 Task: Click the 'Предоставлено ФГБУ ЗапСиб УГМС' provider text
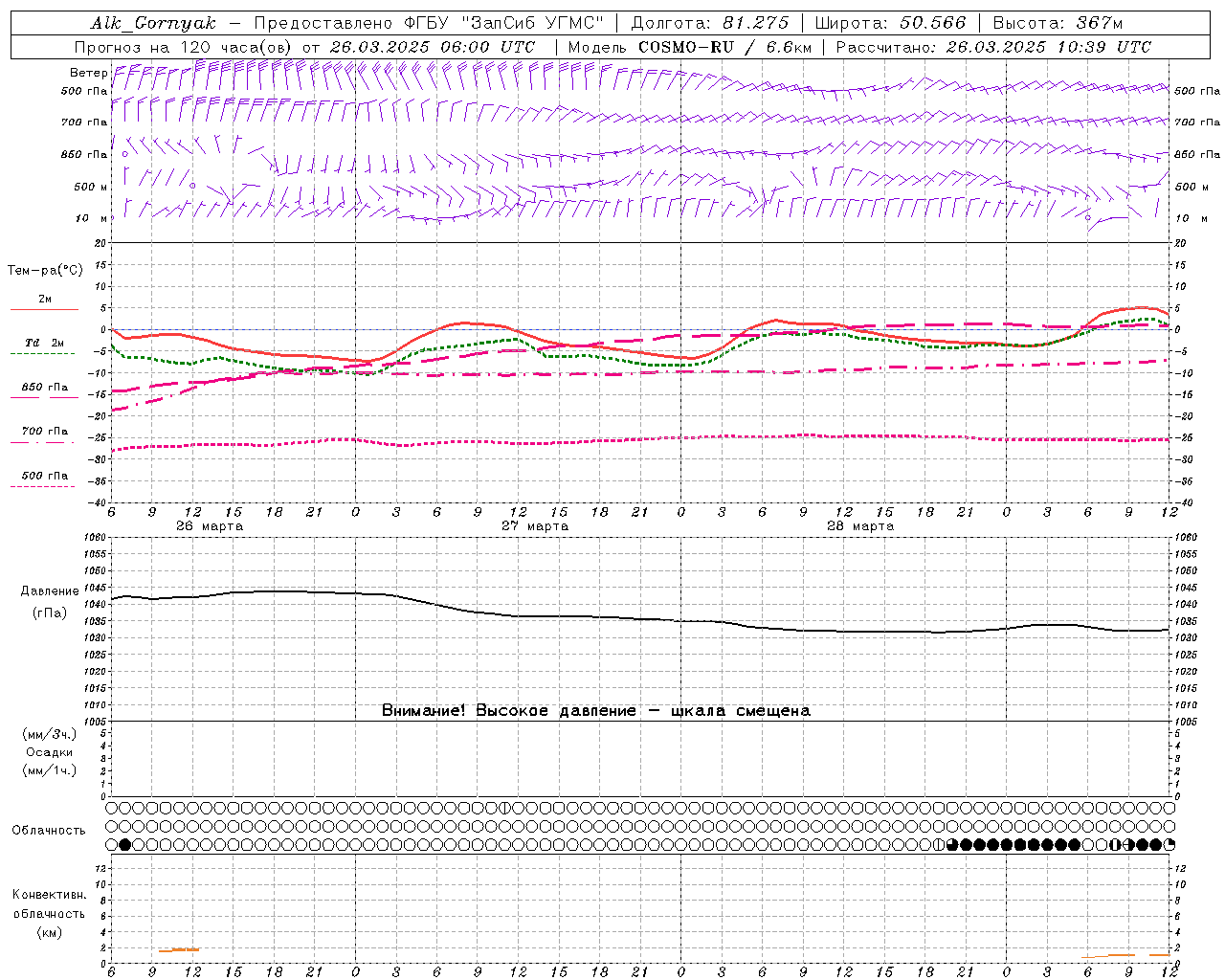click(x=429, y=23)
